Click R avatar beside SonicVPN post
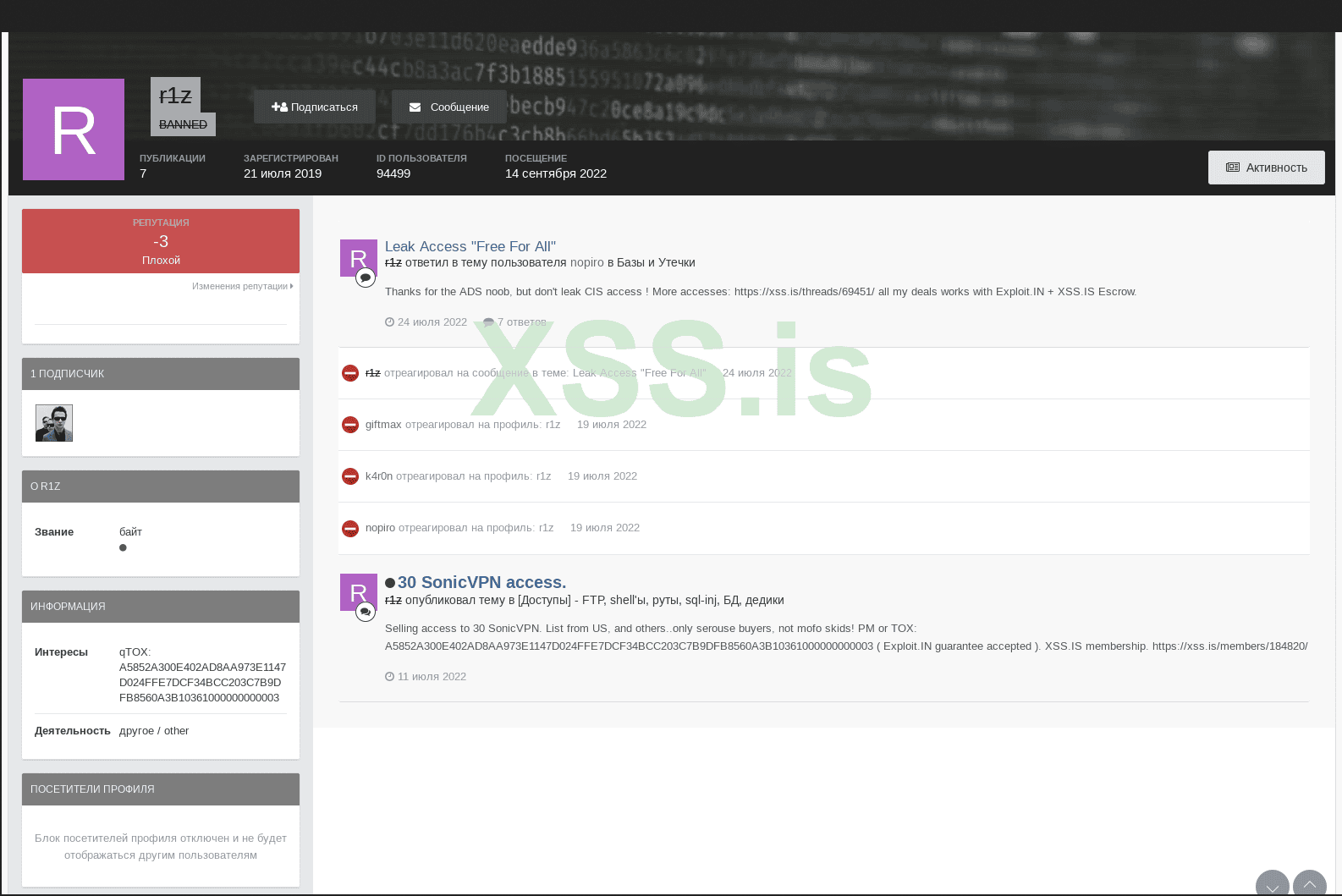 tap(359, 592)
